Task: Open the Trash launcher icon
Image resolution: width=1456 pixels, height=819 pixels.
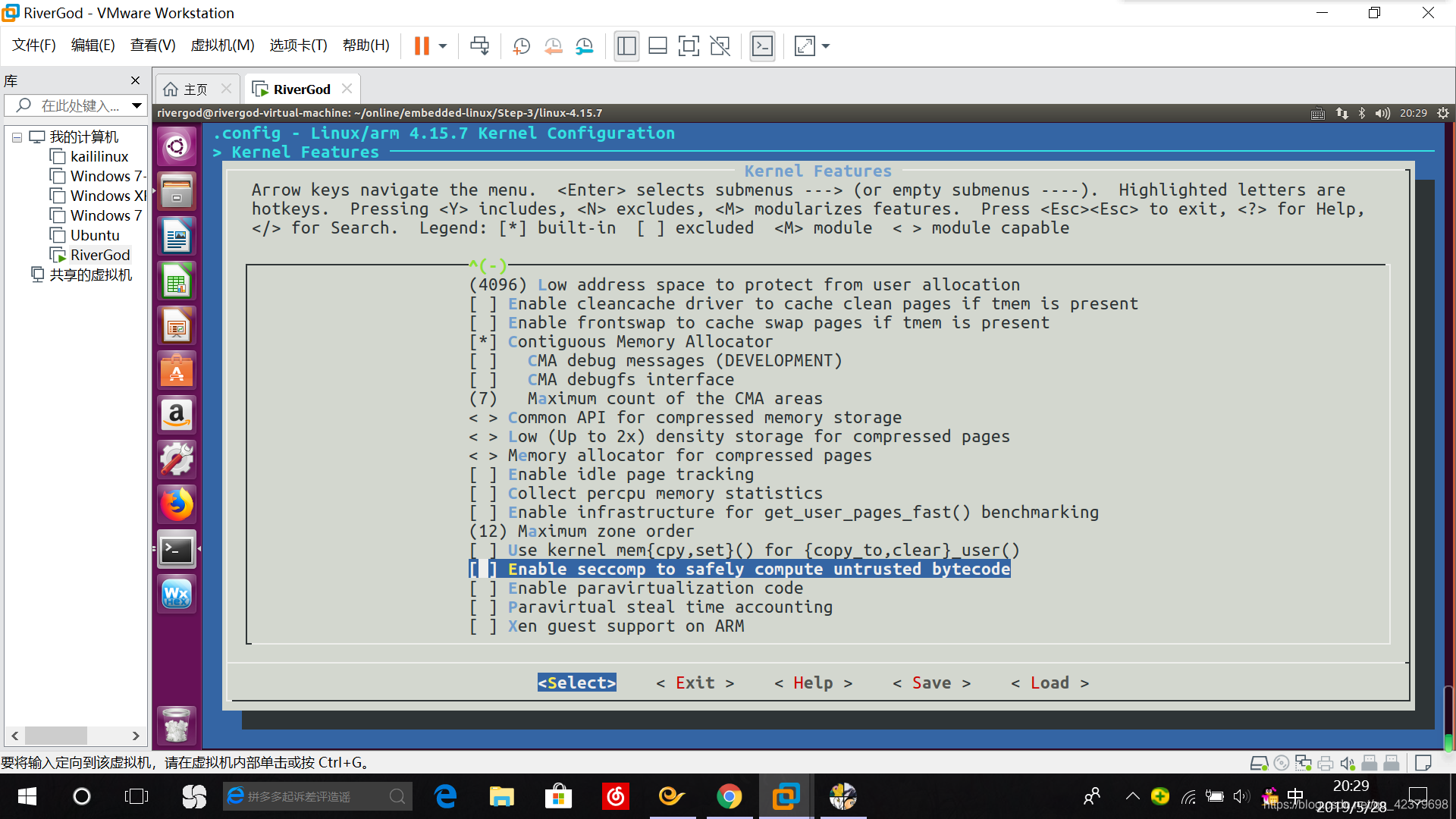Action: tap(177, 725)
